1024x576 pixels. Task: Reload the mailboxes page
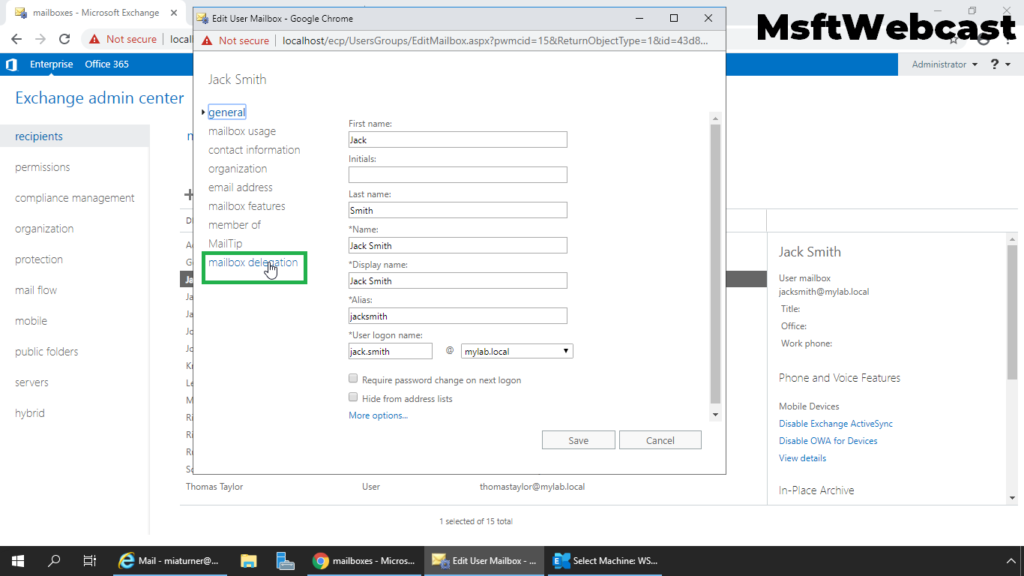64,39
